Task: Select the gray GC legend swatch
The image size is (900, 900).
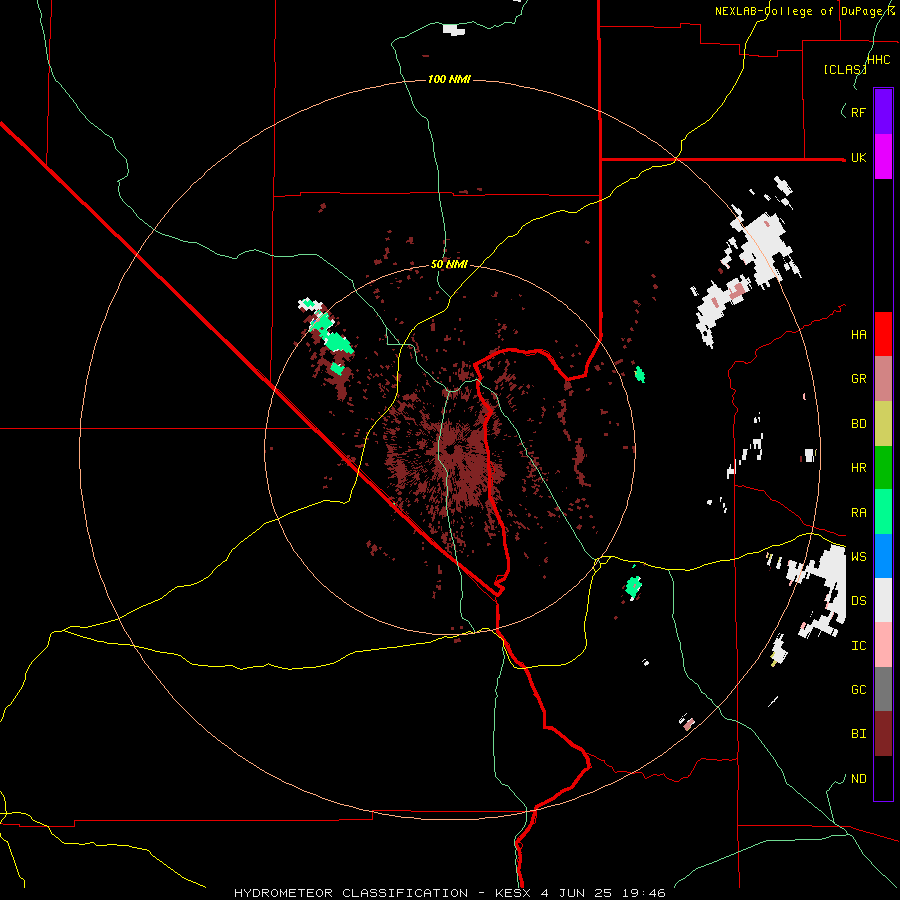Action: 883,689
